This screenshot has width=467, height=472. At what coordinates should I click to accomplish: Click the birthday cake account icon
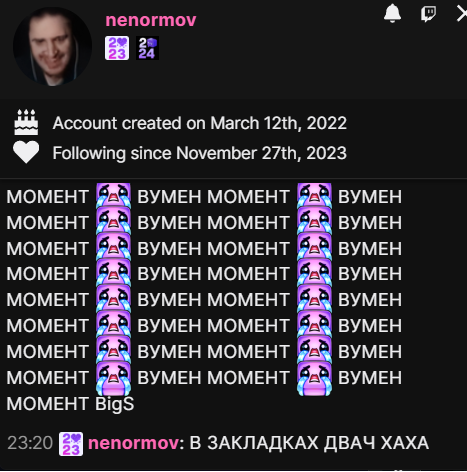coord(26,122)
